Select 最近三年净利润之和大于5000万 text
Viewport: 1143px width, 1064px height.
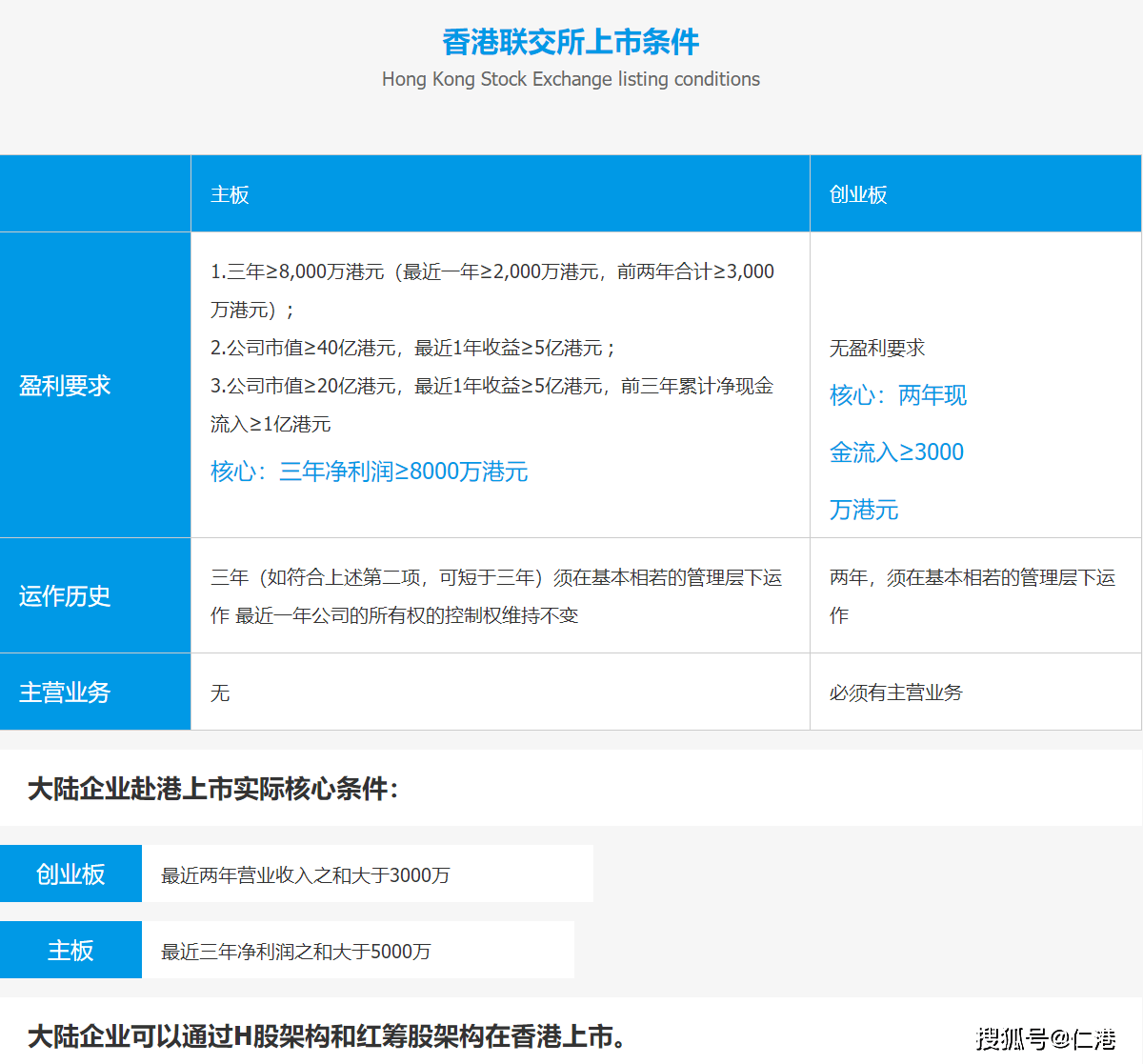(x=298, y=950)
